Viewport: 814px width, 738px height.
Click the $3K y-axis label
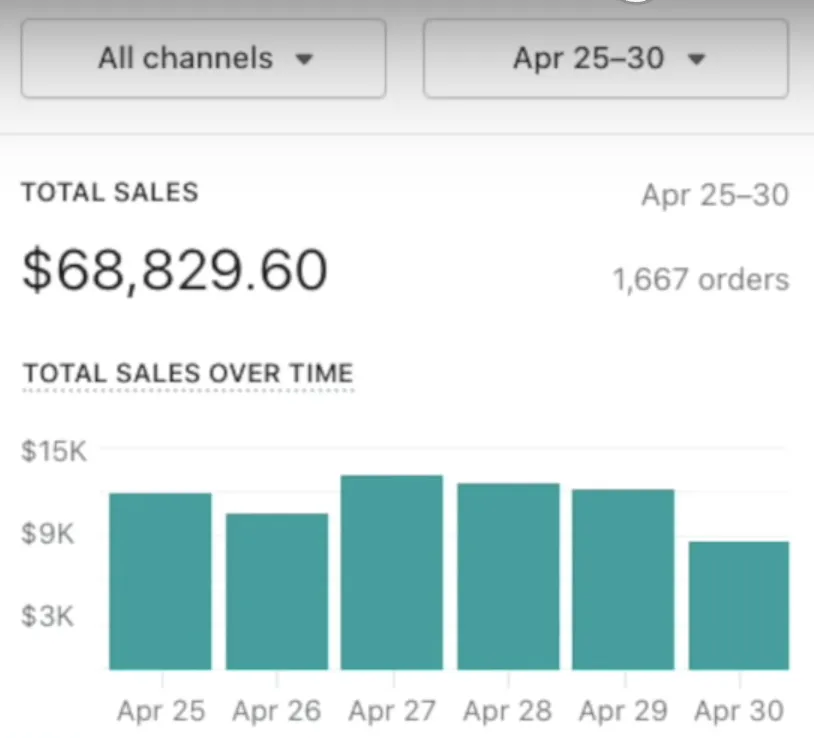tap(49, 615)
